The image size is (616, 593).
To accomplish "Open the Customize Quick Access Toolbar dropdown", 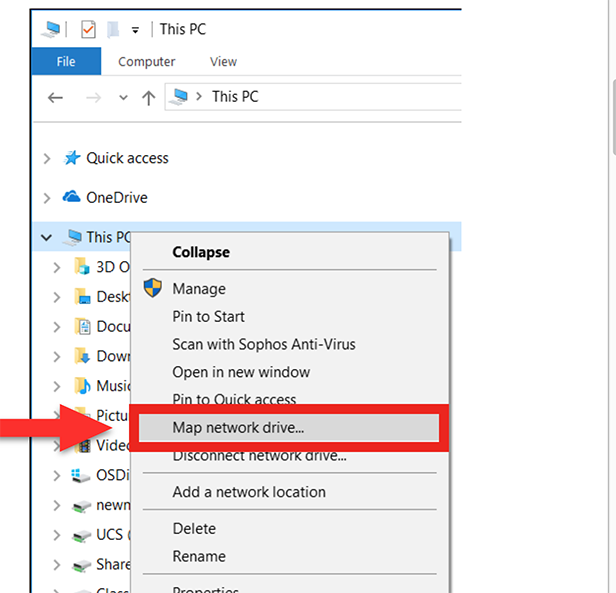I will pos(135,30).
